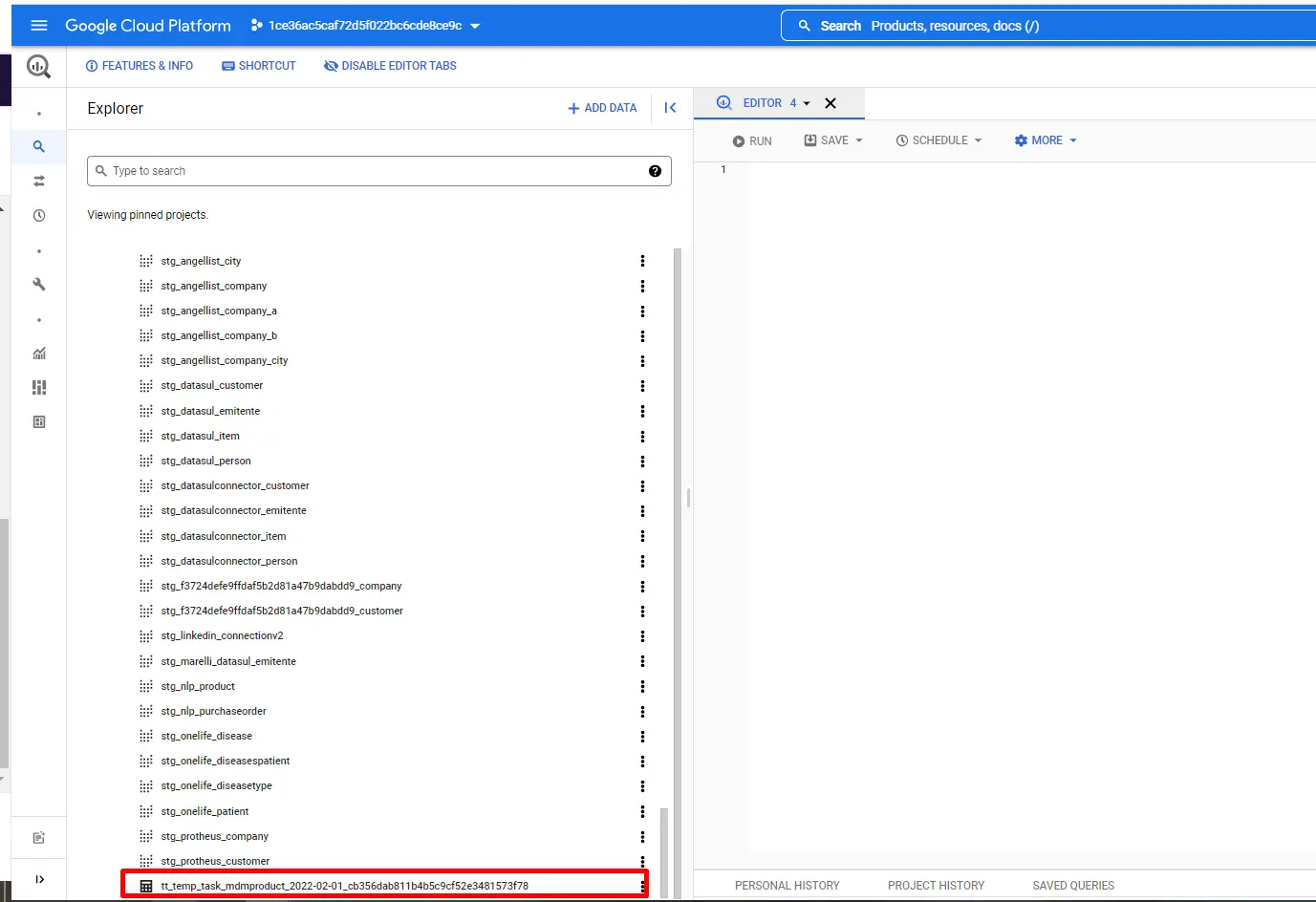Open the Shortcut keyboard list

(259, 66)
